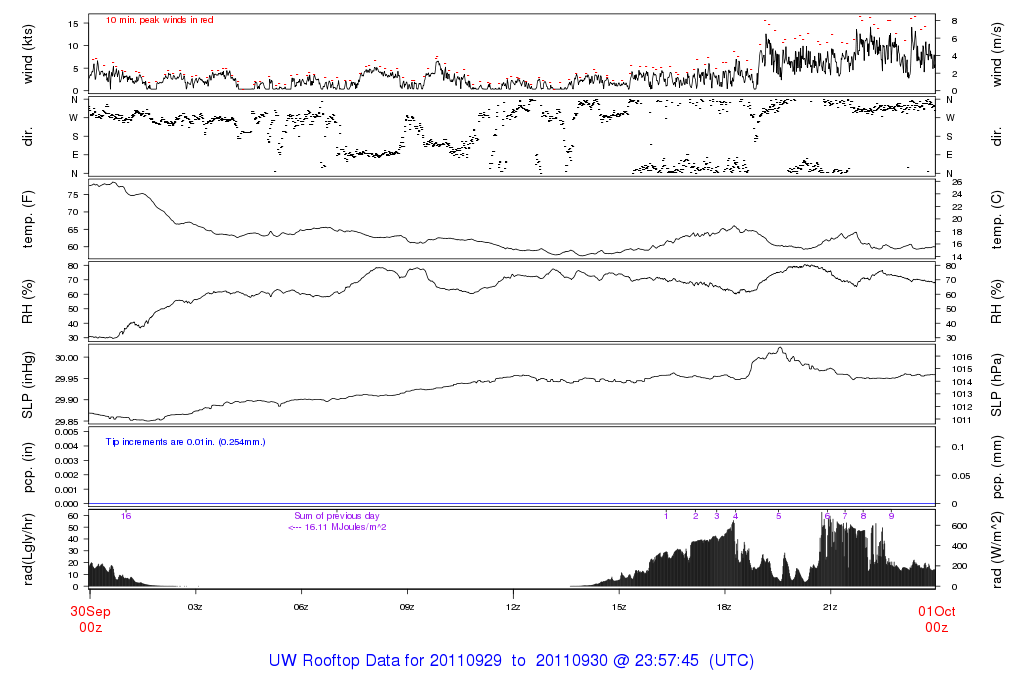Click the blue "UW Rooftop Data" chart title
The height and width of the screenshot is (700, 1024).
511,661
